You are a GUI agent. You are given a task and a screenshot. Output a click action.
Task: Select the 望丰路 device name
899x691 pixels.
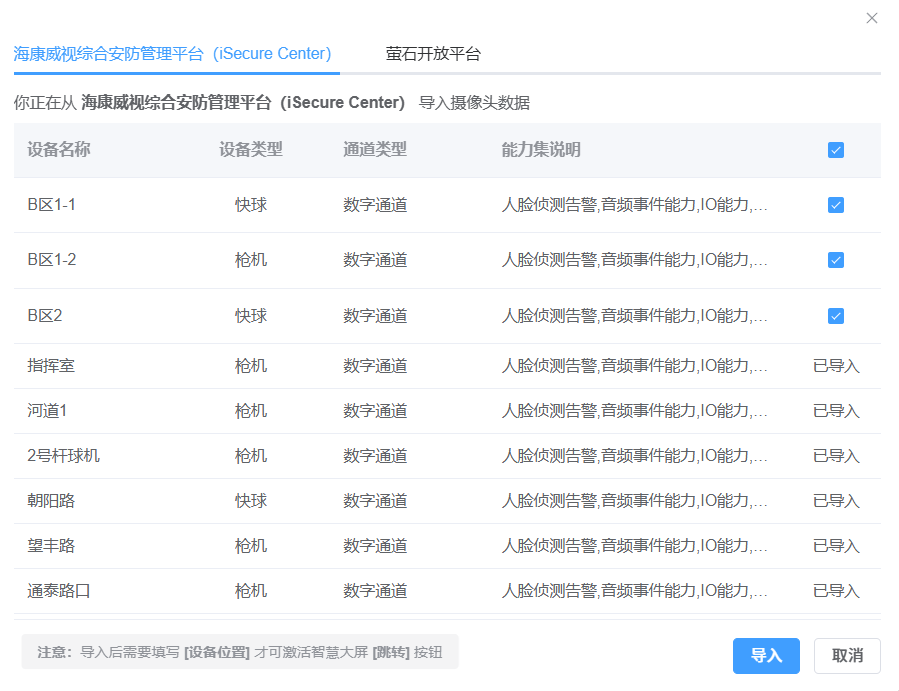point(51,546)
